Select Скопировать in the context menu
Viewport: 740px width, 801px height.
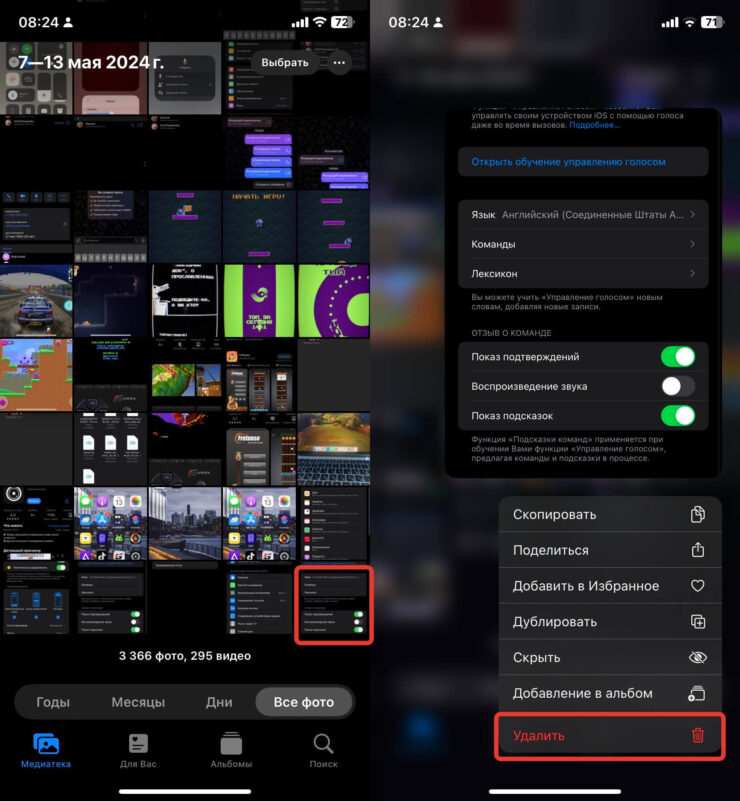554,514
